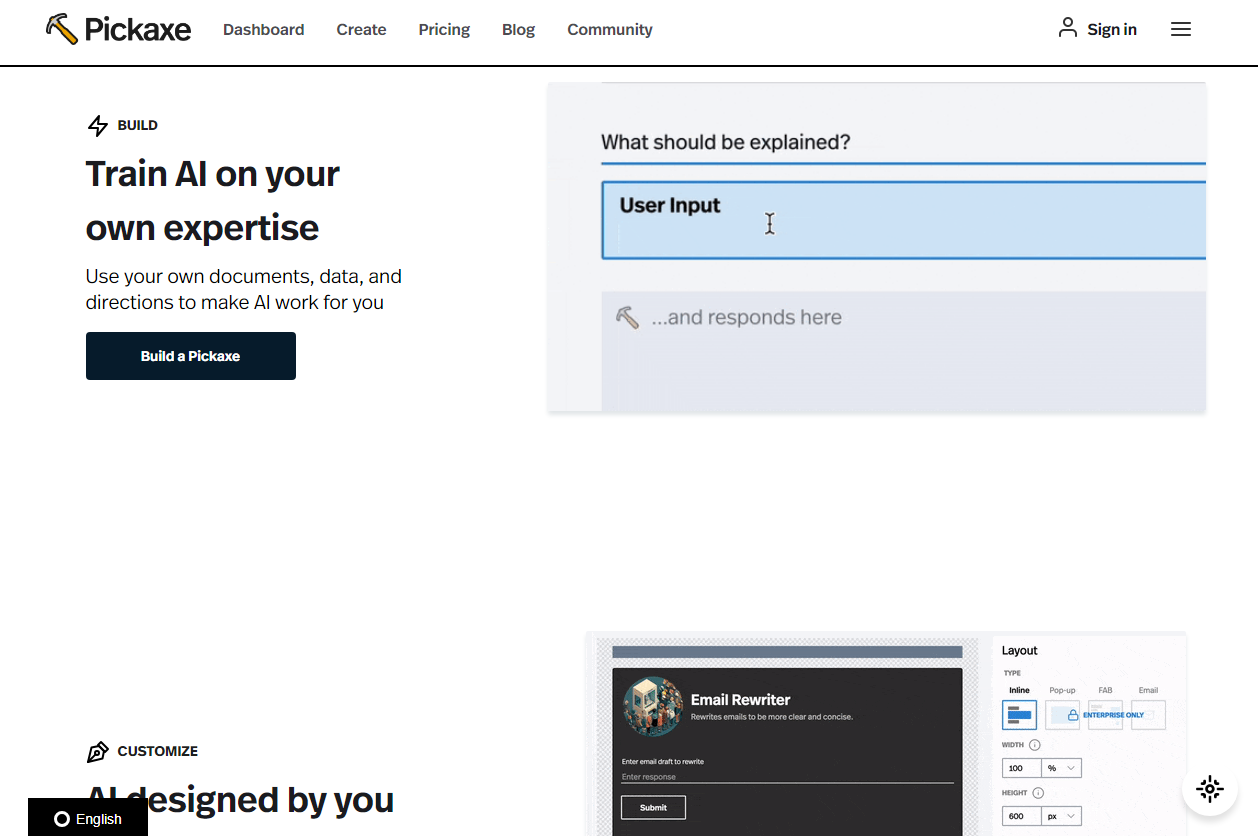Open the px height unit dropdown

pos(1061,816)
